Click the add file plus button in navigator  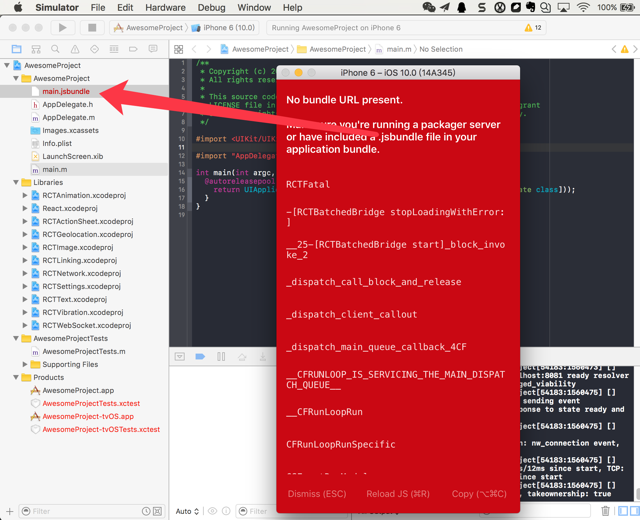pos(10,511)
